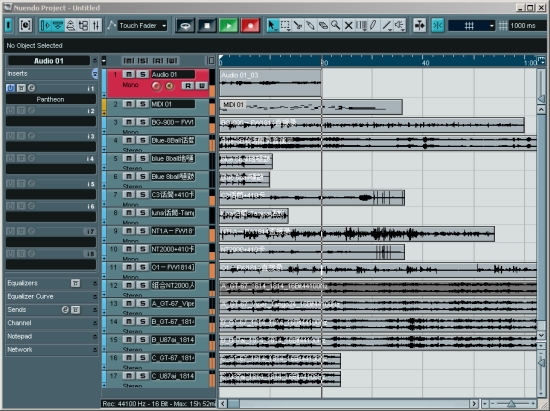Mute the MIDI 01 track

click(x=129, y=104)
